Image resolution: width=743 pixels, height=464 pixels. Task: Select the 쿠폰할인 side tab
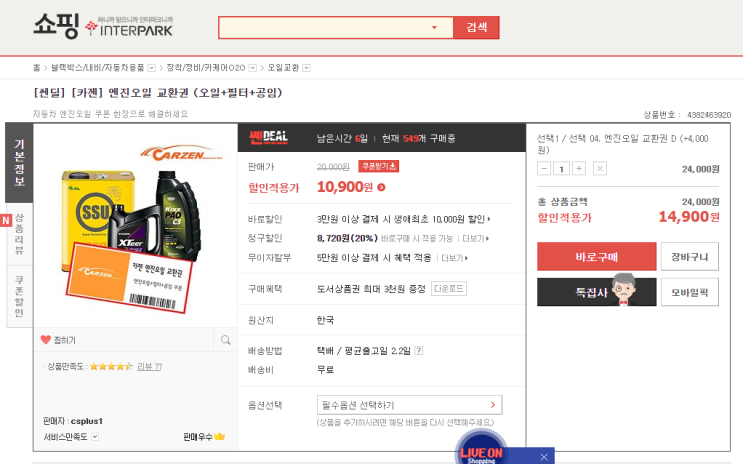pos(19,296)
